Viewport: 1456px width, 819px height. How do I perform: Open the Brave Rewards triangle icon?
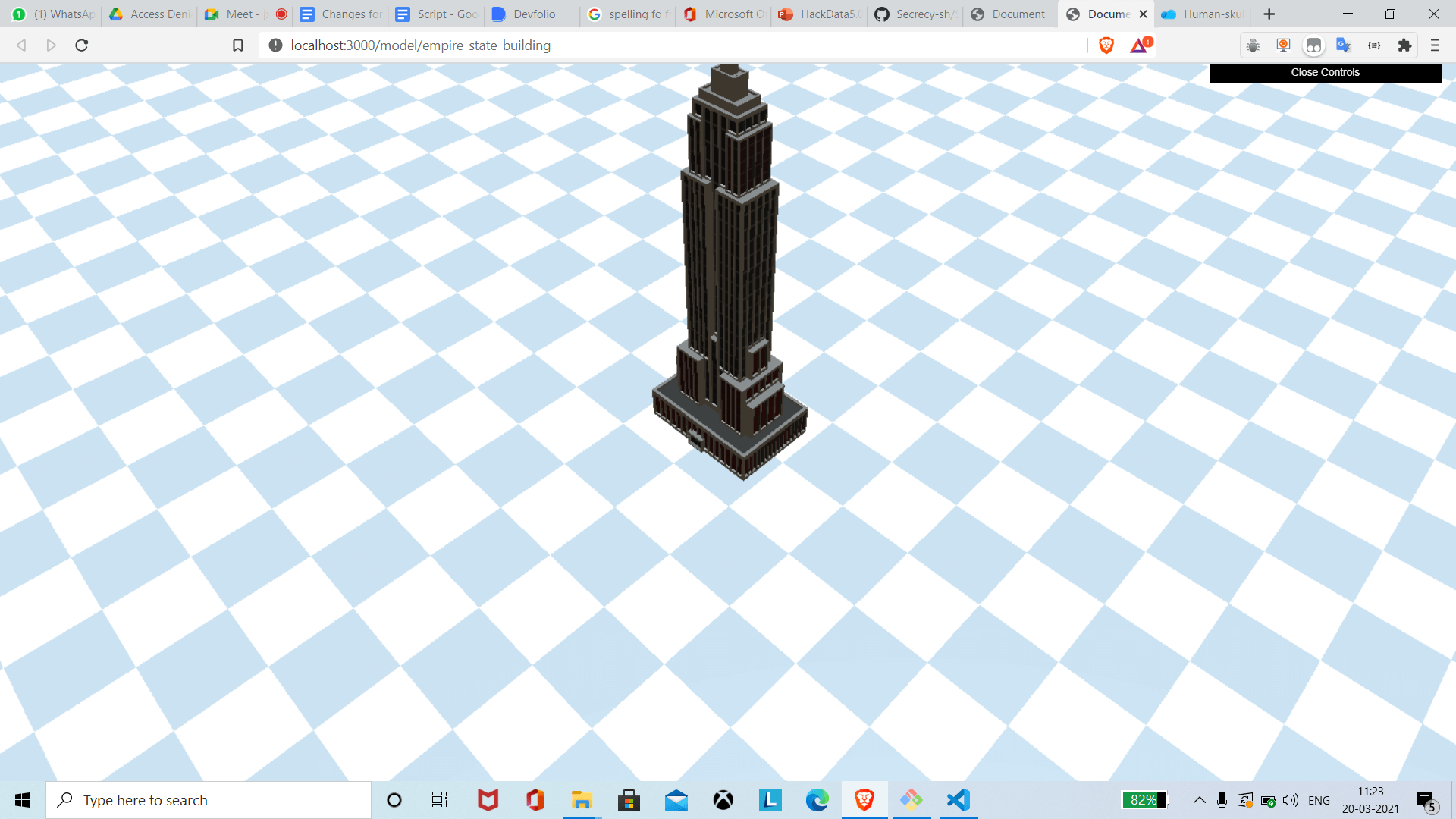1139,45
